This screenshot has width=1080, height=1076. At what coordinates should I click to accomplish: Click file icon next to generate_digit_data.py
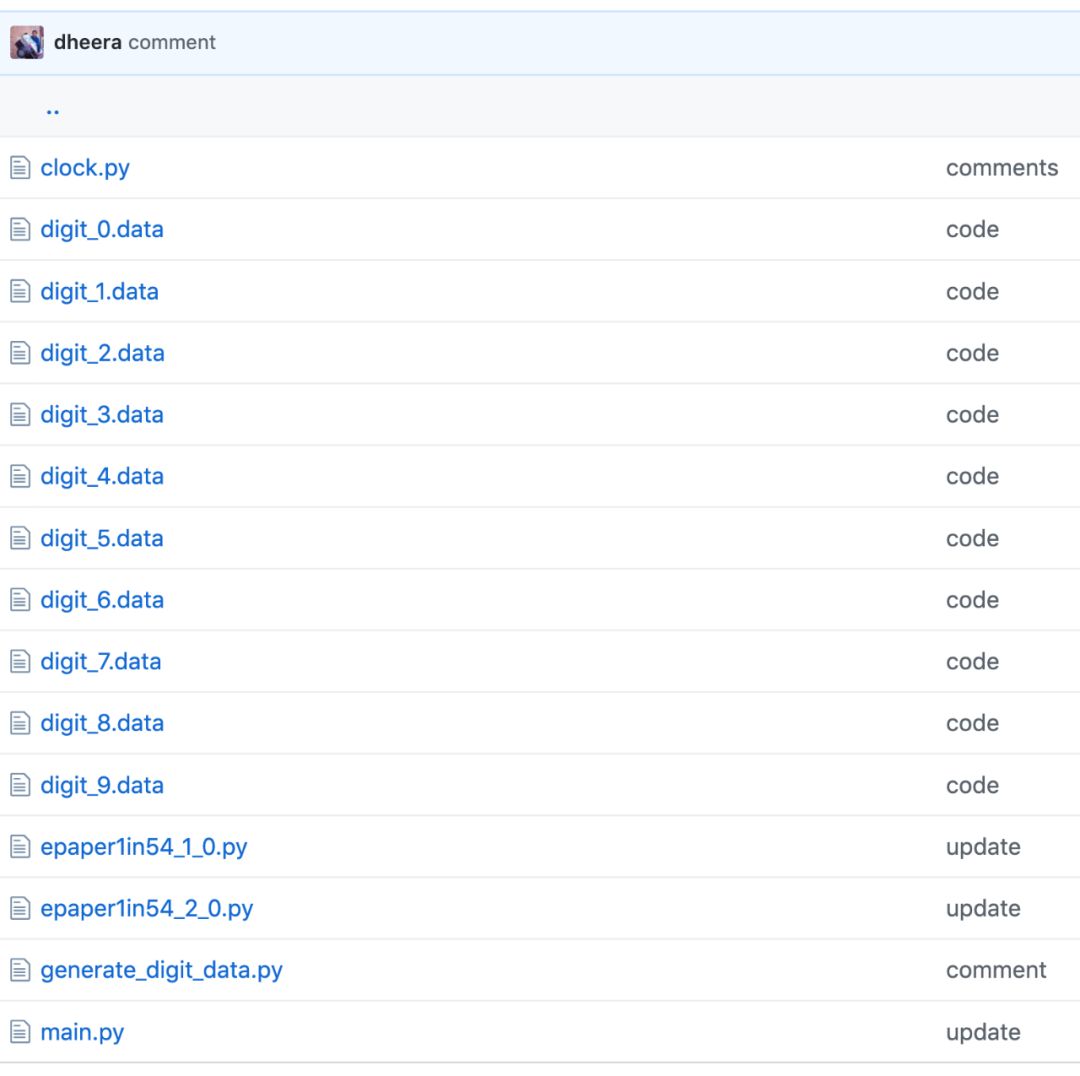[x=20, y=970]
